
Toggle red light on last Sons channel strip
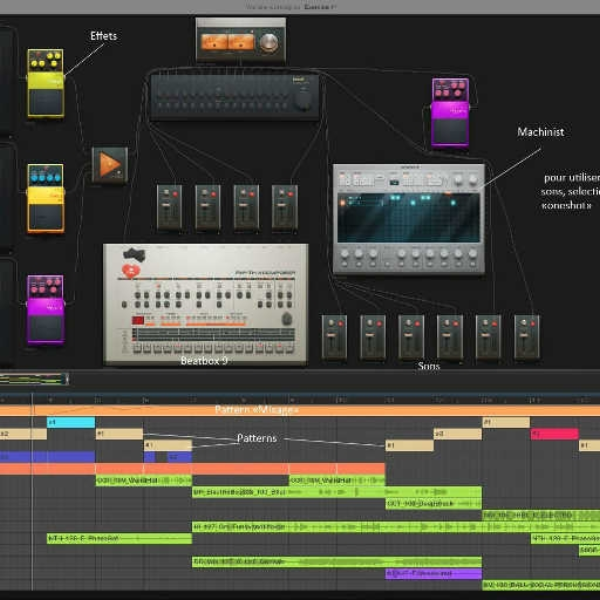click(533, 324)
